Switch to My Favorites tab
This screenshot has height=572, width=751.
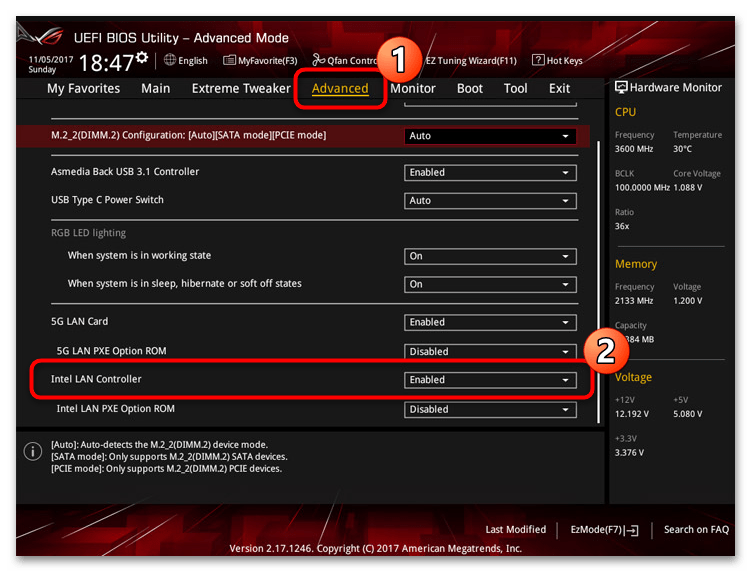pyautogui.click(x=83, y=89)
